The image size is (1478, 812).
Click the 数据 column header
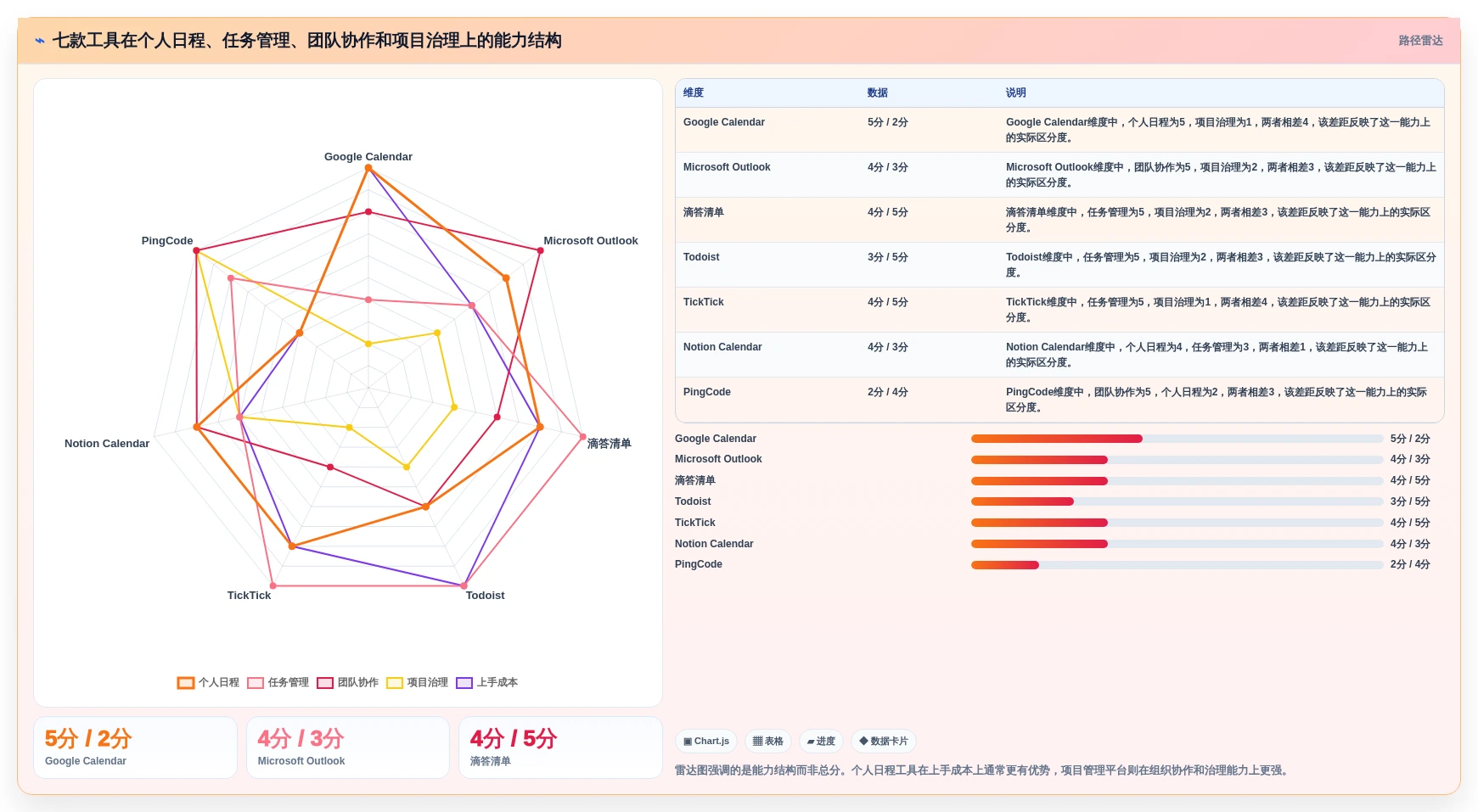878,92
